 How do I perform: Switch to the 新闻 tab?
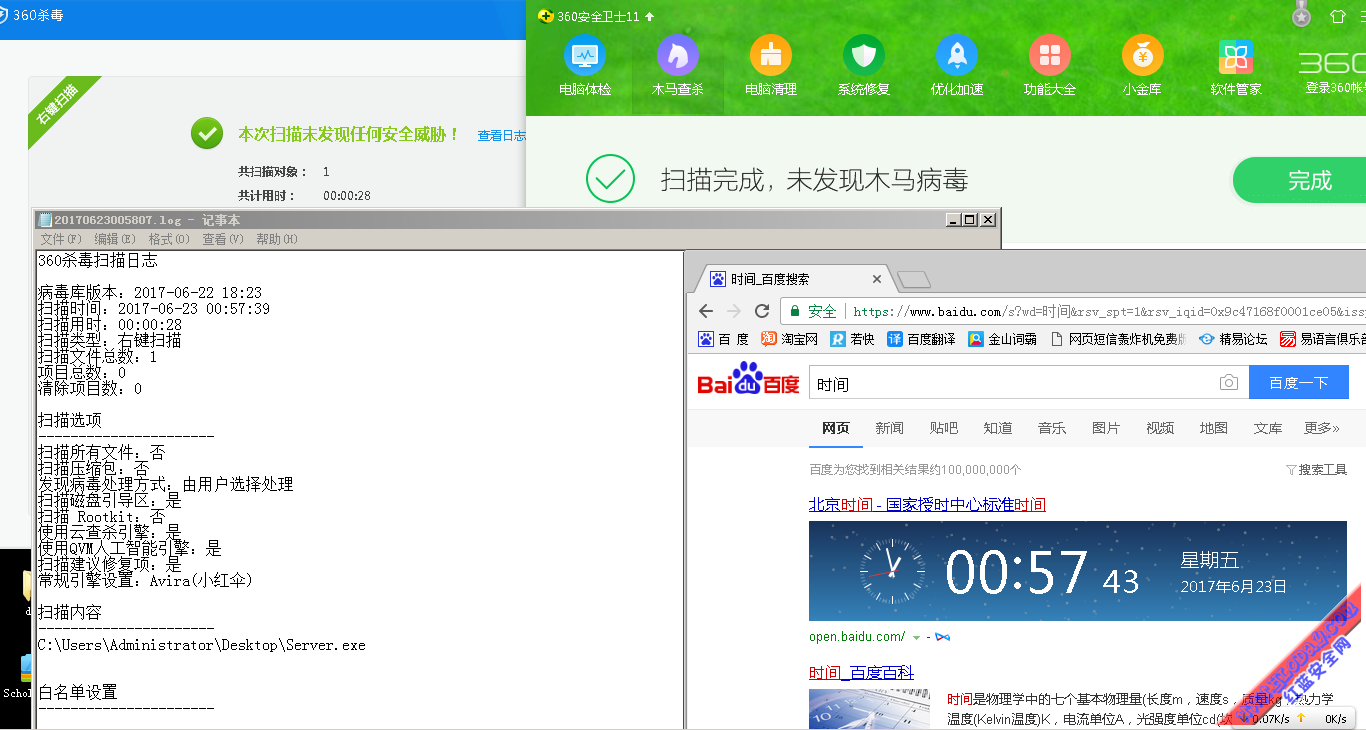pos(889,428)
